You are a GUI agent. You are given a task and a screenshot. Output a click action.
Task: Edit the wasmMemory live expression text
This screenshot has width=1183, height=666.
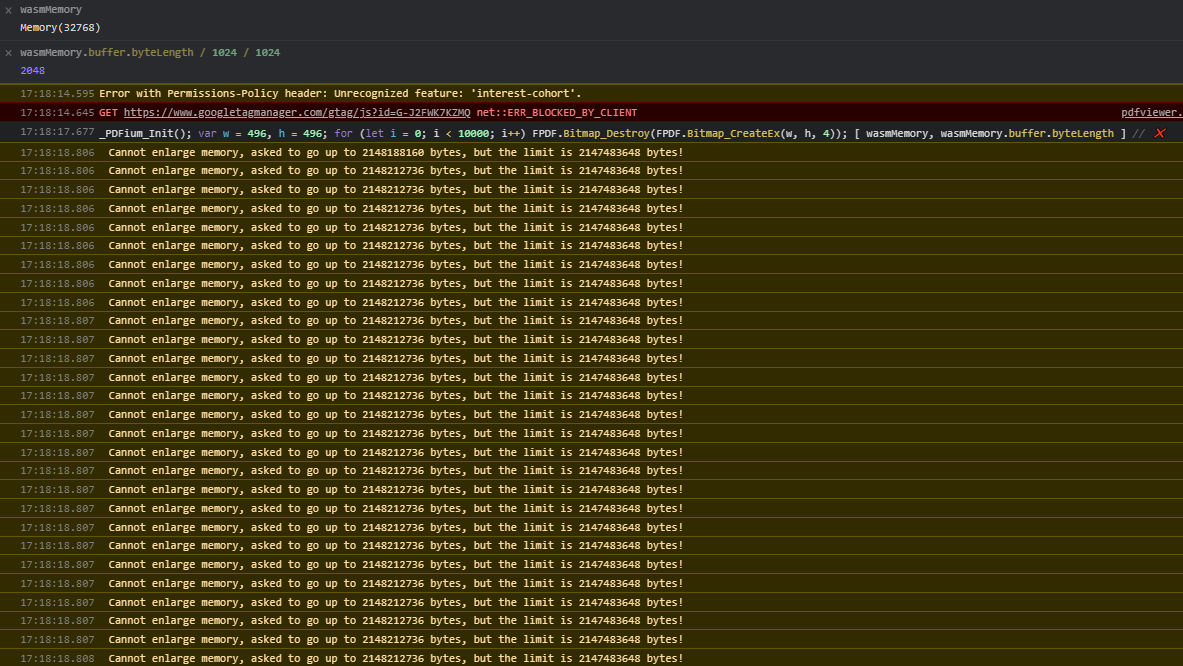tap(51, 10)
